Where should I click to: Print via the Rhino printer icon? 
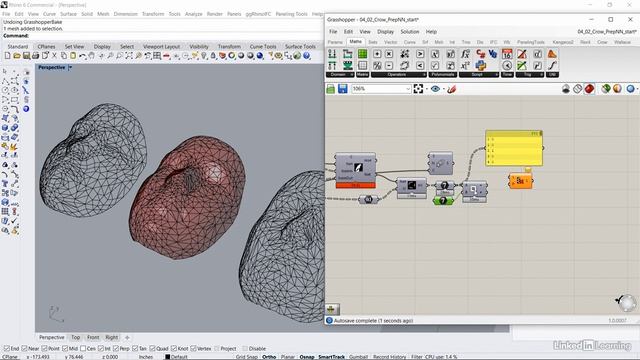[x=36, y=56]
